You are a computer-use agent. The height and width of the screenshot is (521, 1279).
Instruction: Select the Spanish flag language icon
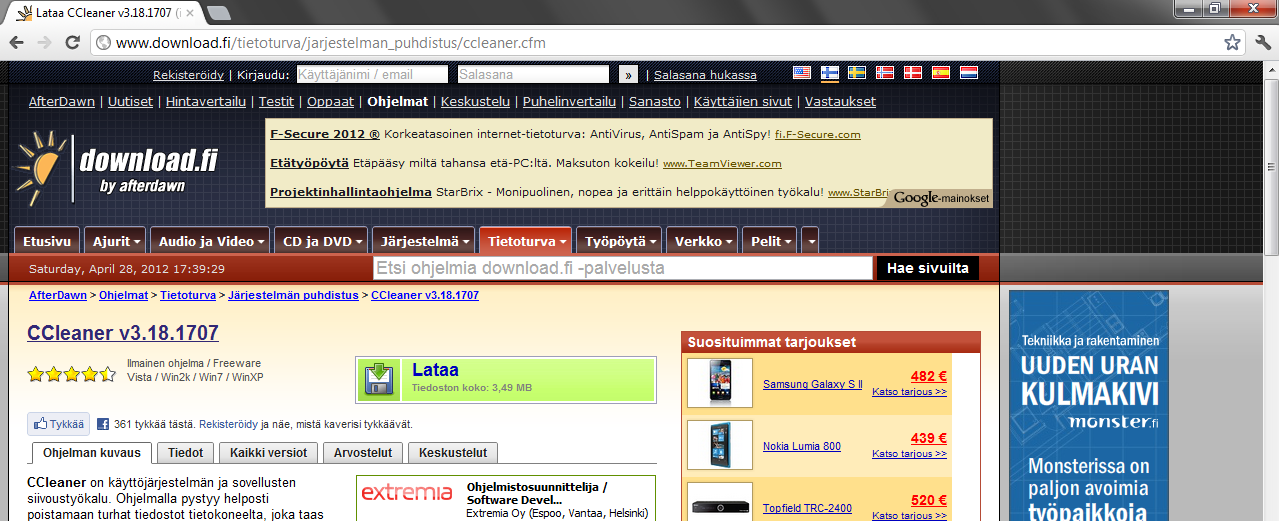point(940,73)
